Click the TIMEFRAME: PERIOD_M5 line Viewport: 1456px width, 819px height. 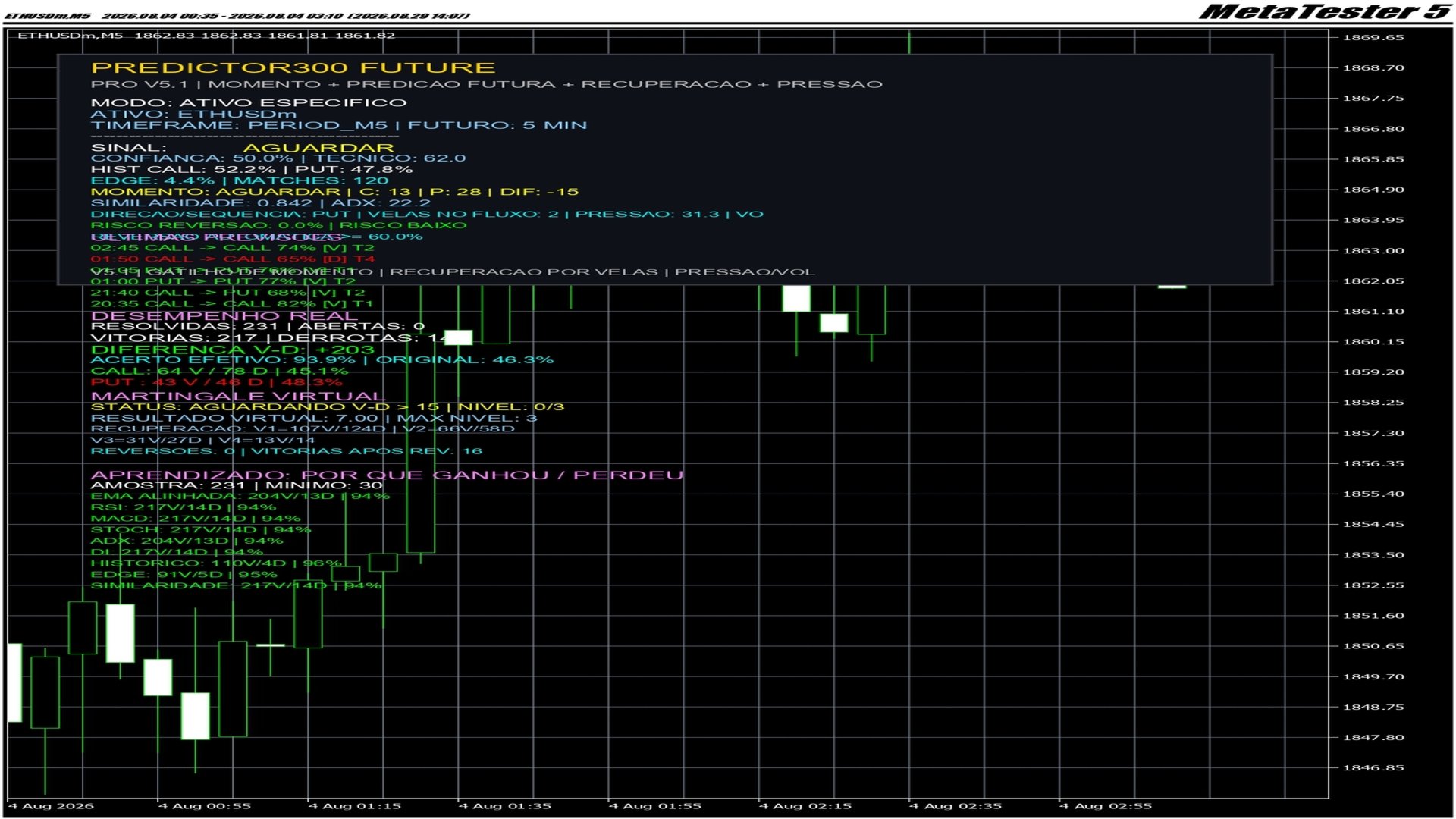339,125
